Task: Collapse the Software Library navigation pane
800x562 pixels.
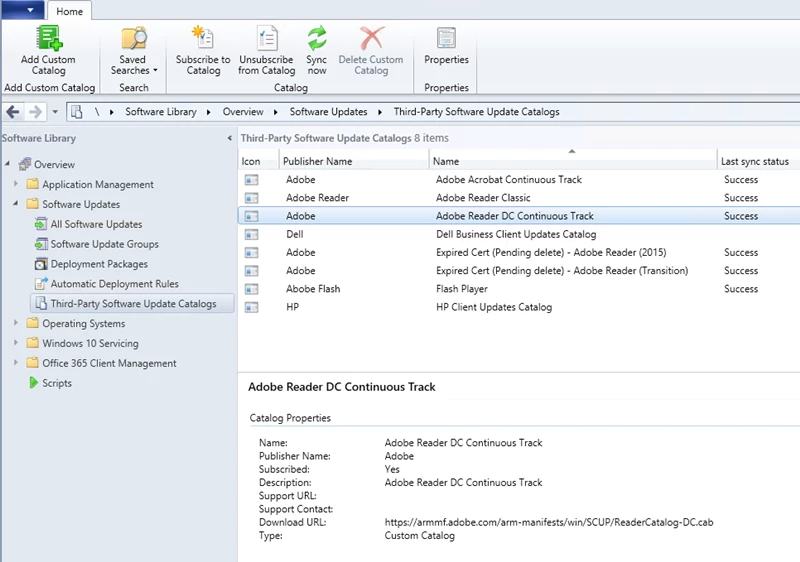Action: point(230,138)
